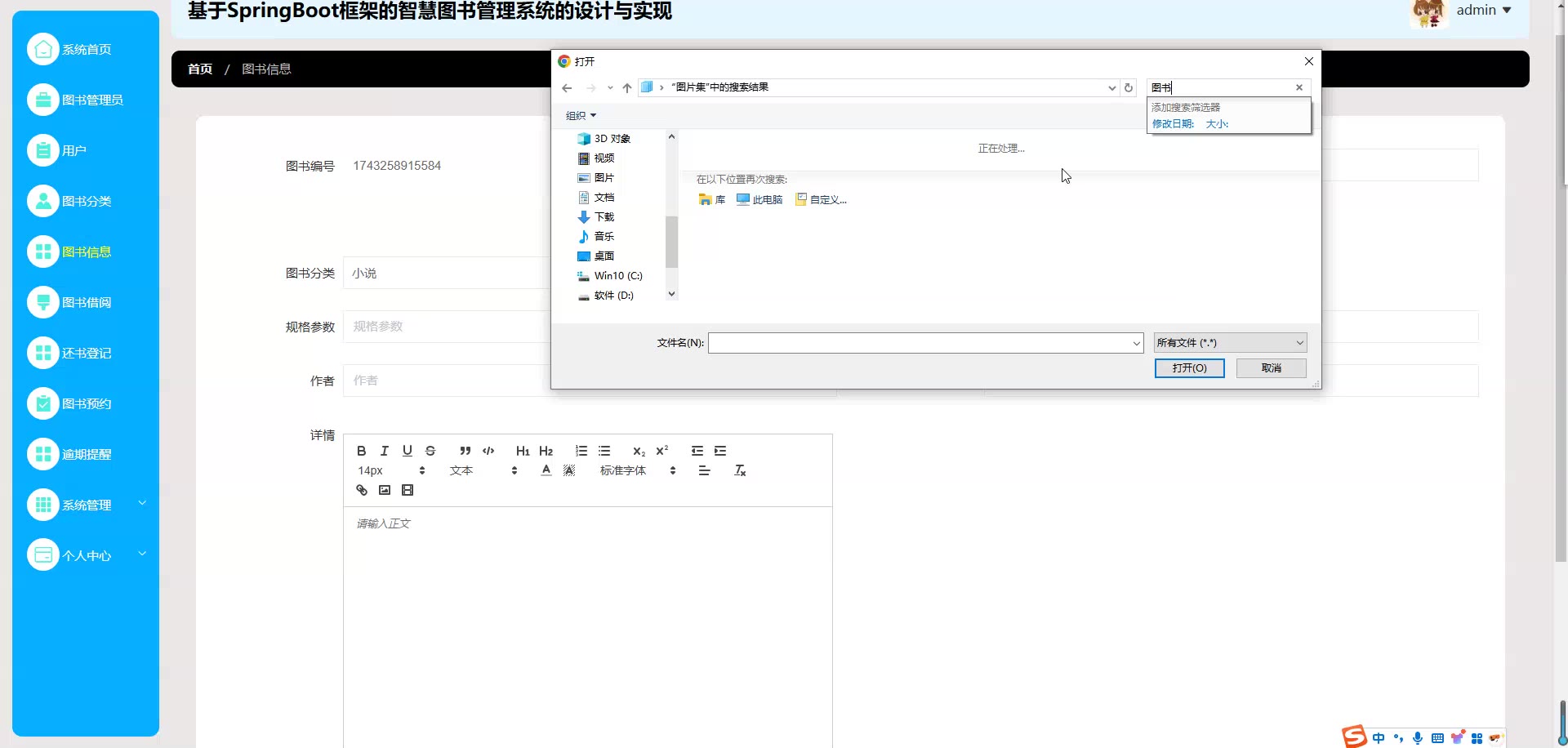Navigate to 首页 breadcrumb
The image size is (1568, 748).
tap(200, 69)
